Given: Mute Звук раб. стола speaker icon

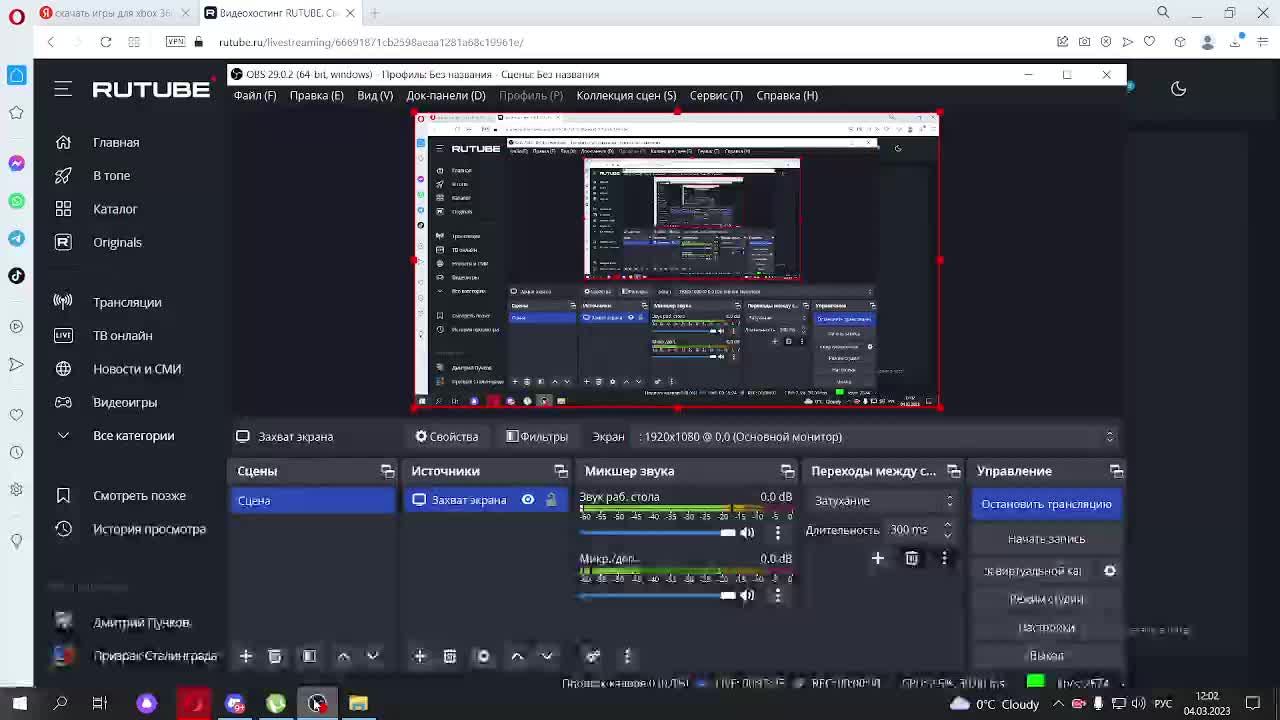Looking at the screenshot, I should coord(747,533).
